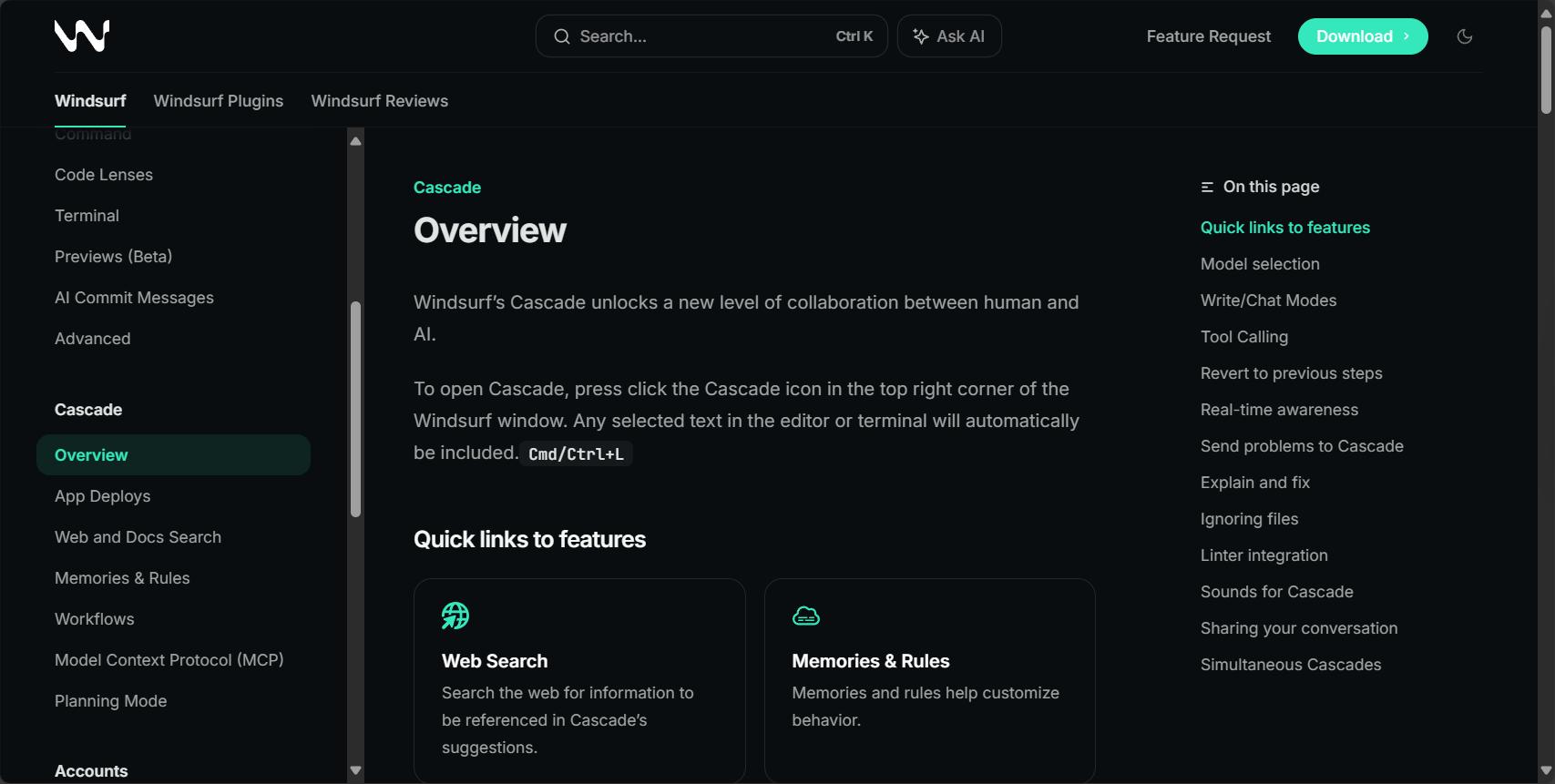
Task: Switch to the Windsurf Plugins tab
Action: 219,101
